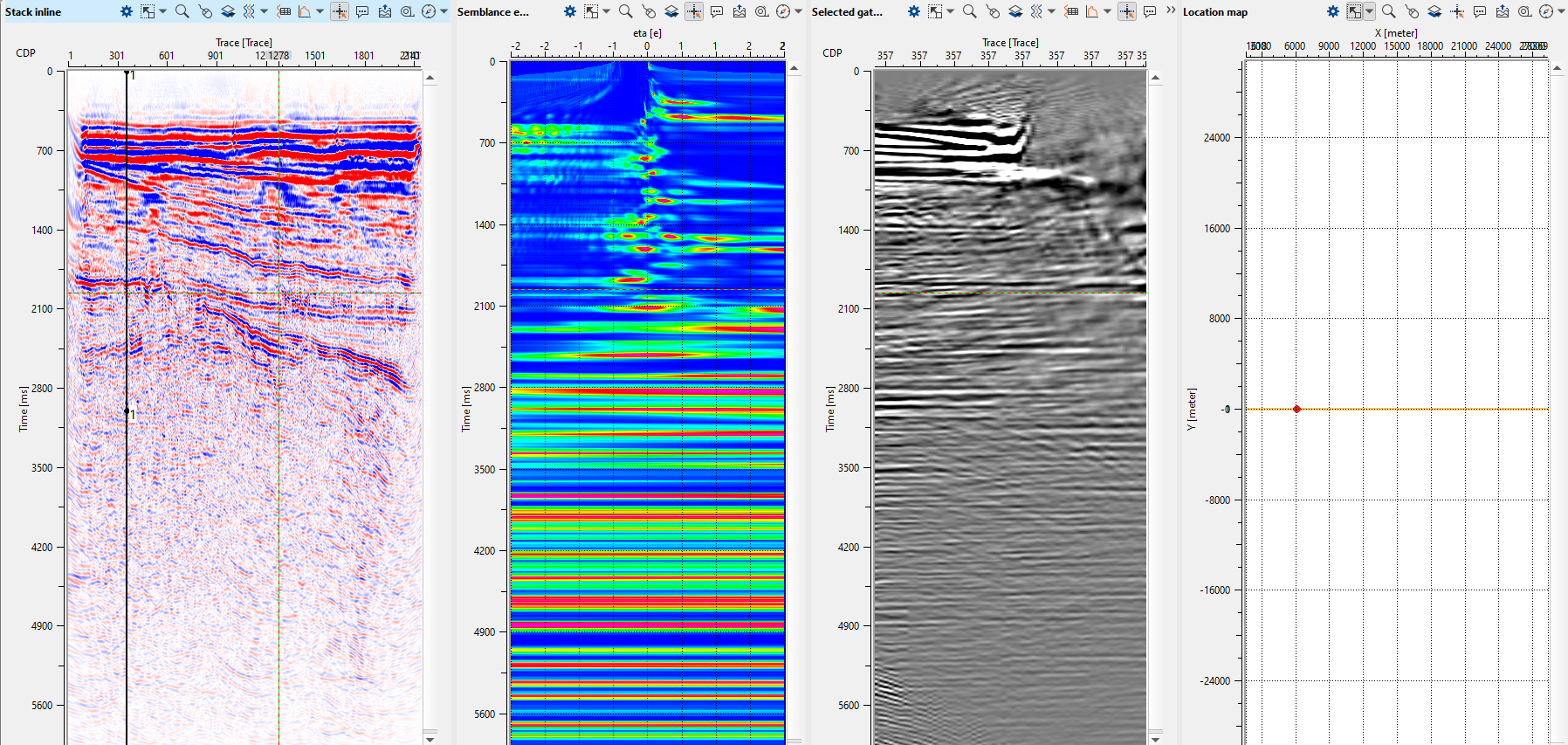Select zoom magnifier in Semblance panel

pyautogui.click(x=625, y=11)
